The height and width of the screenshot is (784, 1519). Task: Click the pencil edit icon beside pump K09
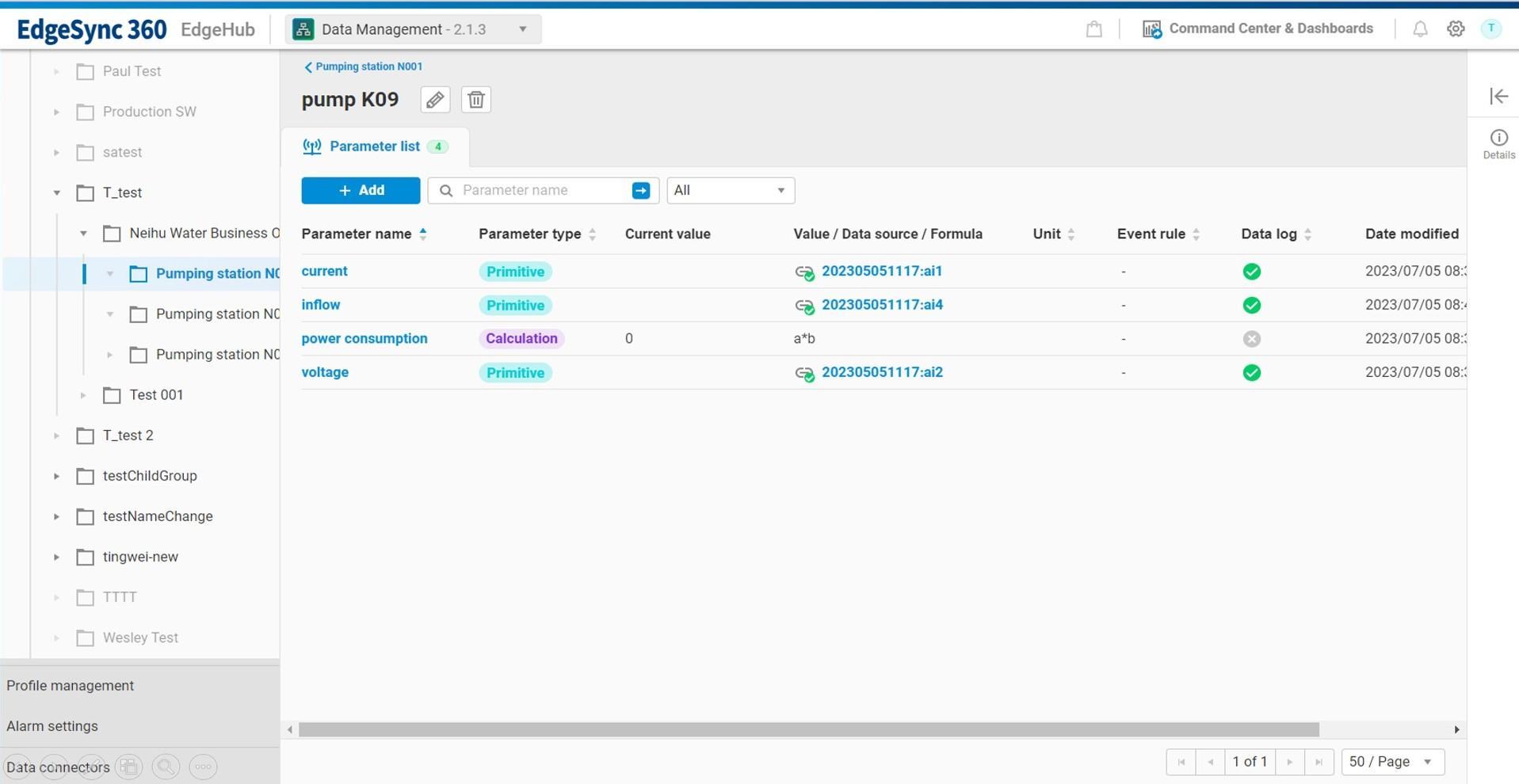435,100
